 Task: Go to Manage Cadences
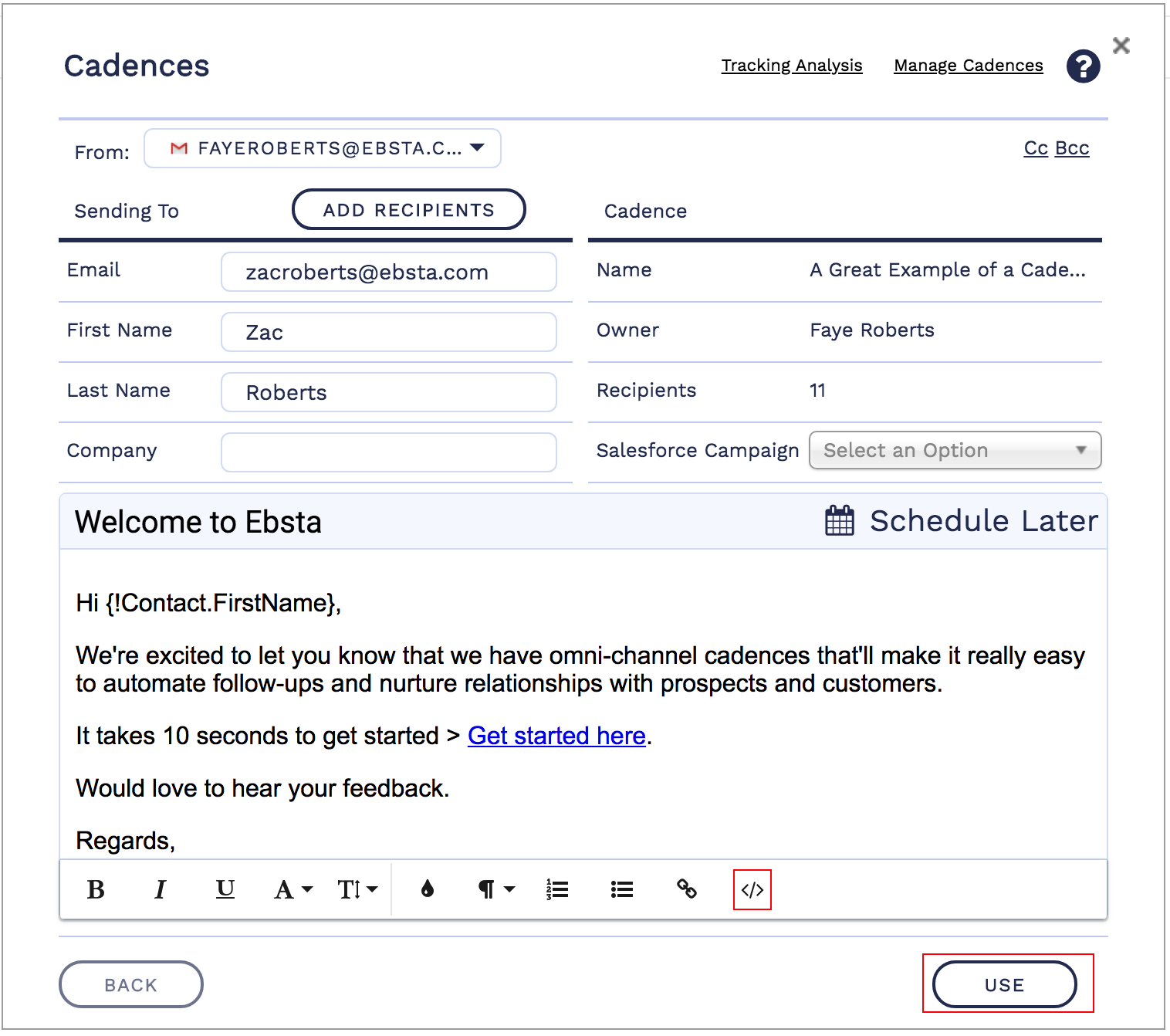(x=968, y=66)
